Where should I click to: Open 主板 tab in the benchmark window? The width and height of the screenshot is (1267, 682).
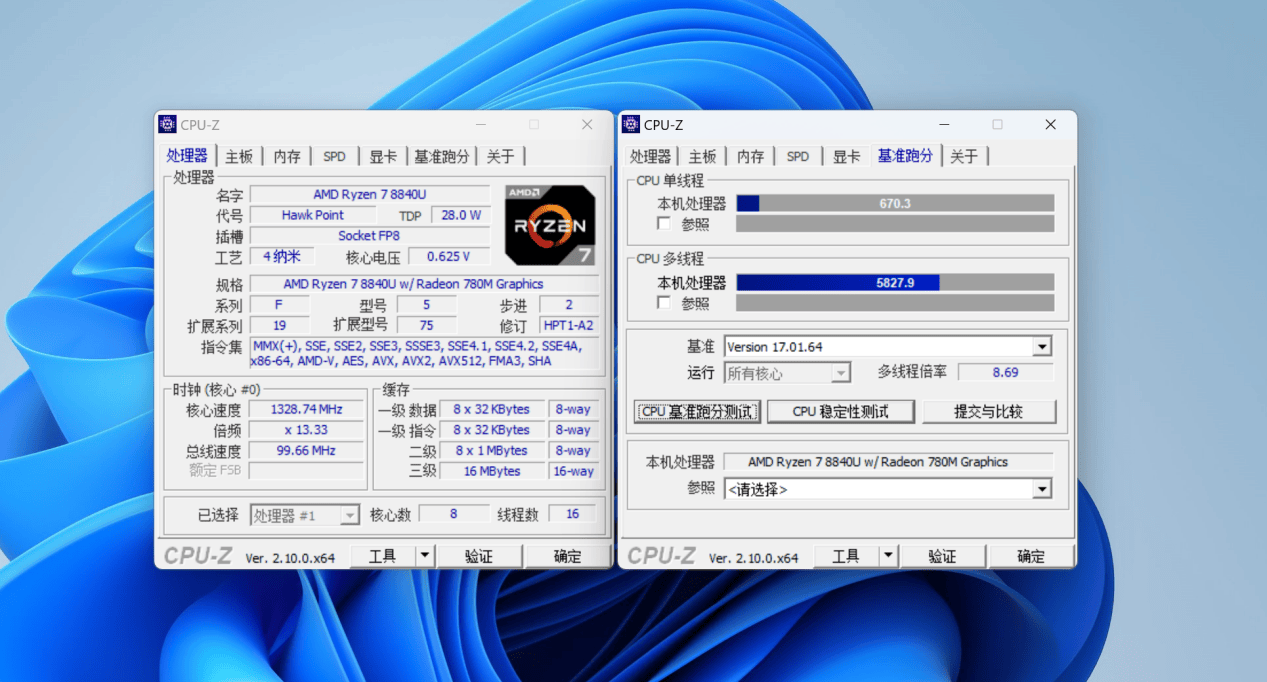point(703,156)
